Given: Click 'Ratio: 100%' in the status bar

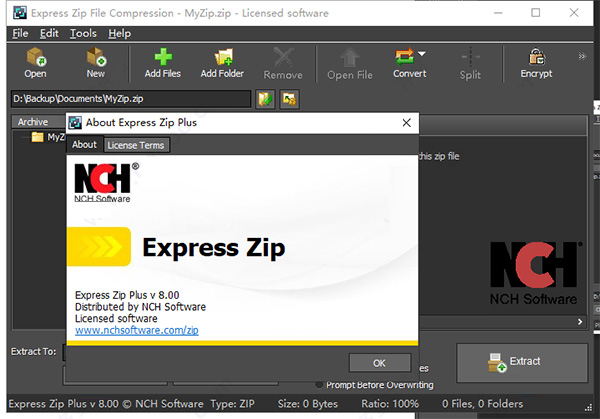Looking at the screenshot, I should (x=390, y=404).
